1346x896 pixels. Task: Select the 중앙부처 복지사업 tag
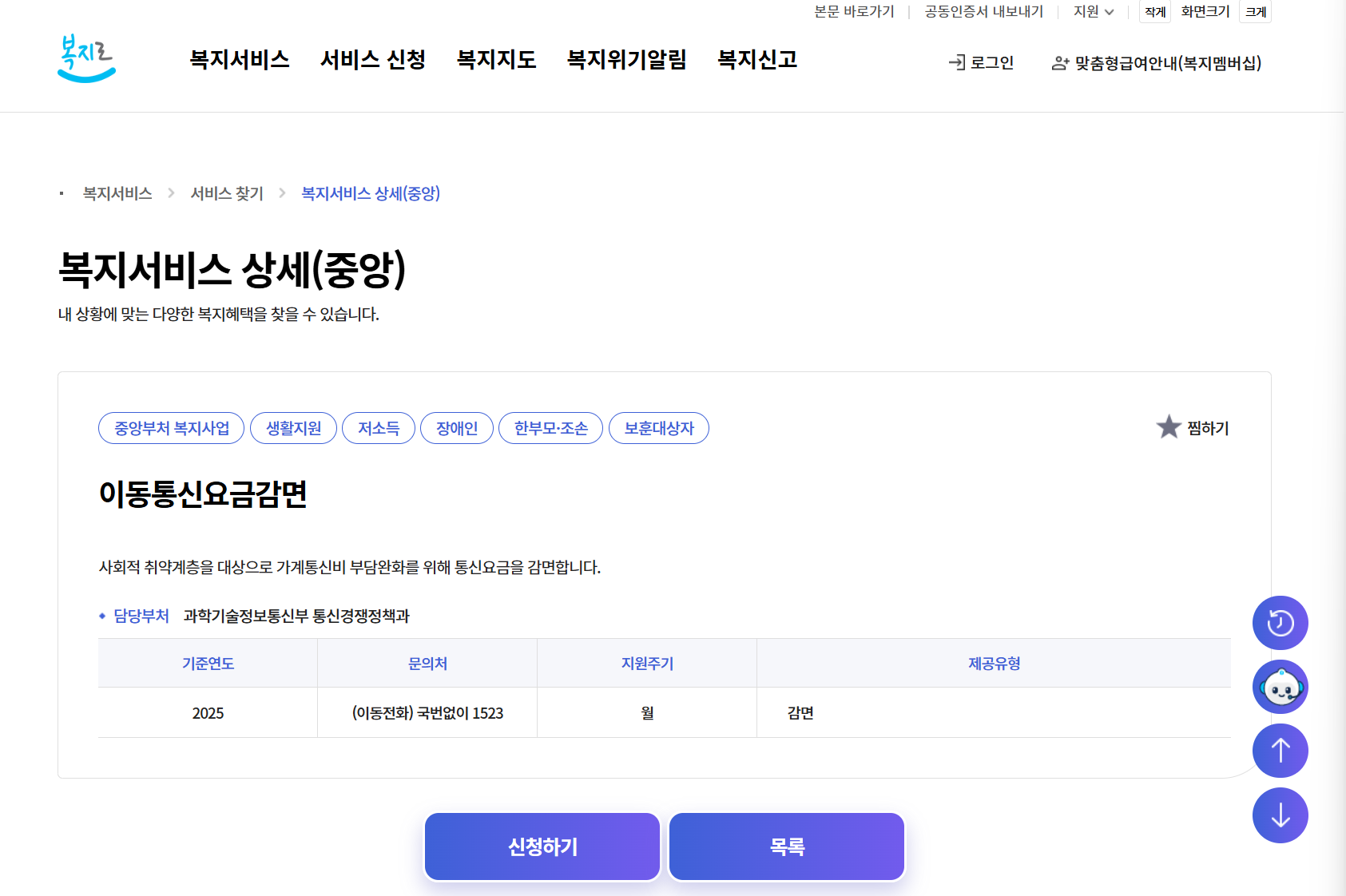point(172,428)
